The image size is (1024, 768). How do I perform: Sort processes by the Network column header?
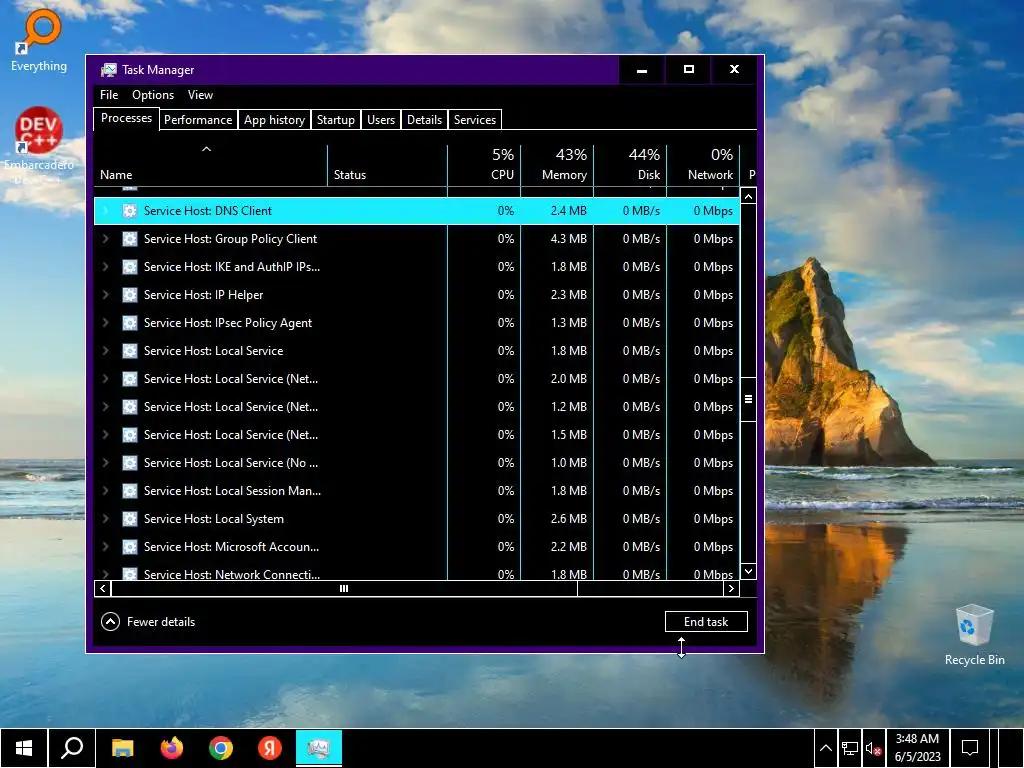point(703,166)
